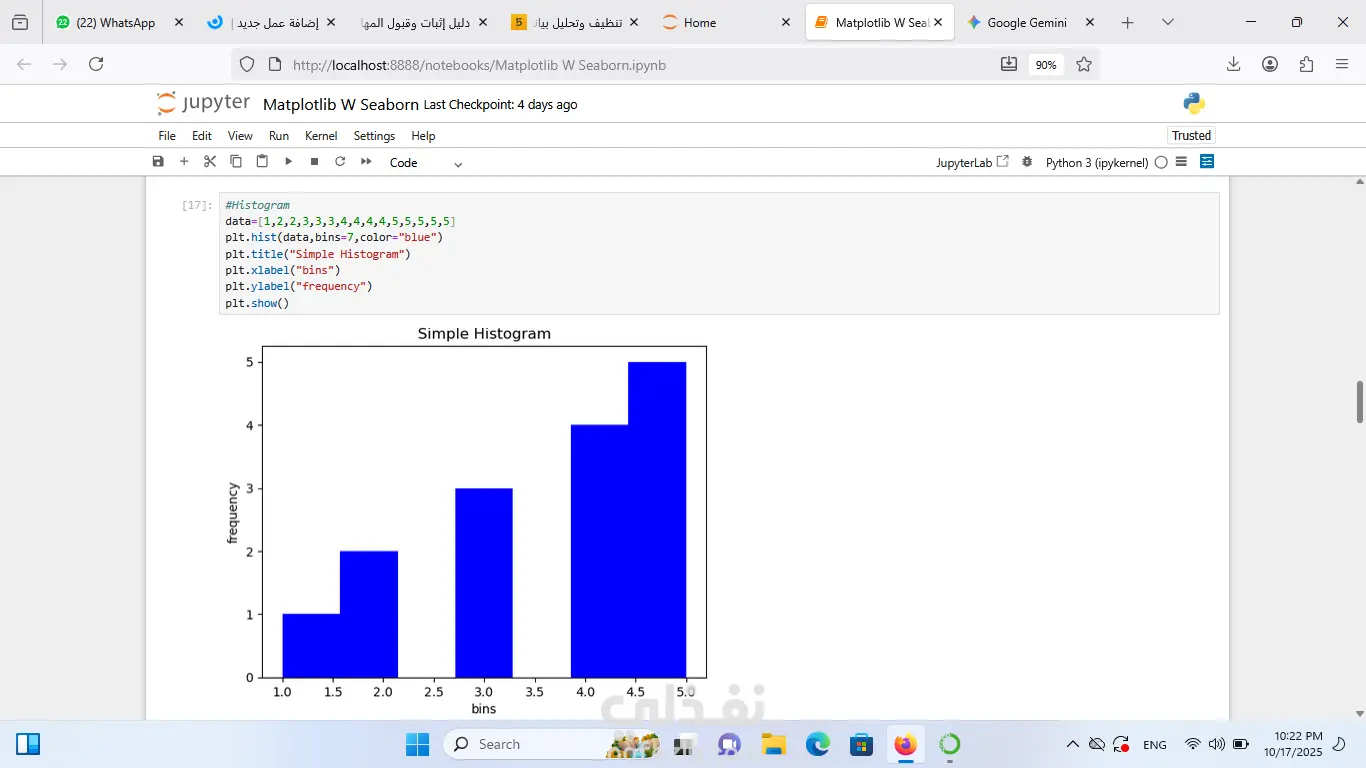The height and width of the screenshot is (768, 1366).
Task: Rename the notebook title Matplotlib W Seaborn
Action: 341,104
